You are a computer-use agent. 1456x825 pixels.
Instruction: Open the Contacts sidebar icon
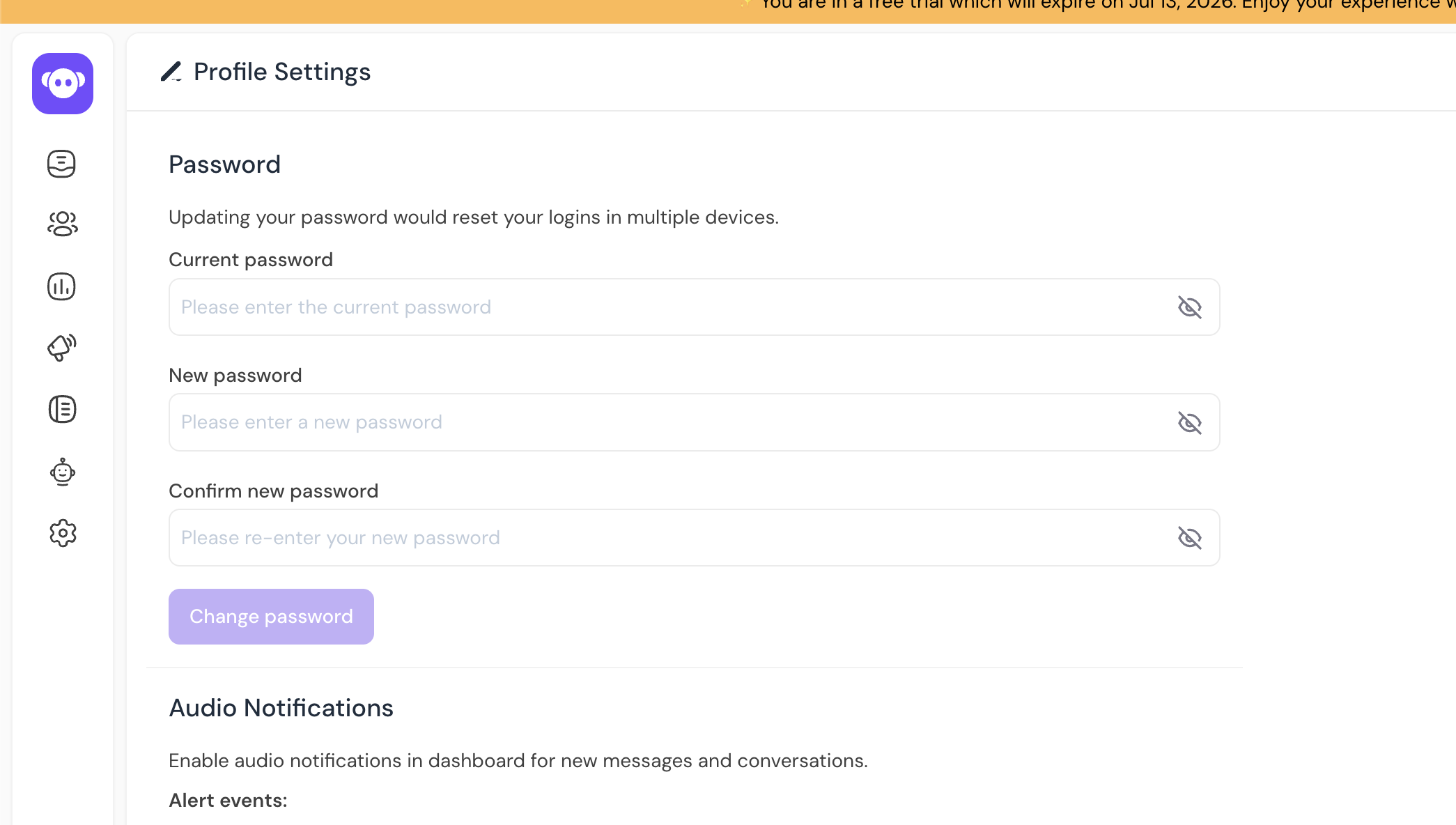(62, 224)
